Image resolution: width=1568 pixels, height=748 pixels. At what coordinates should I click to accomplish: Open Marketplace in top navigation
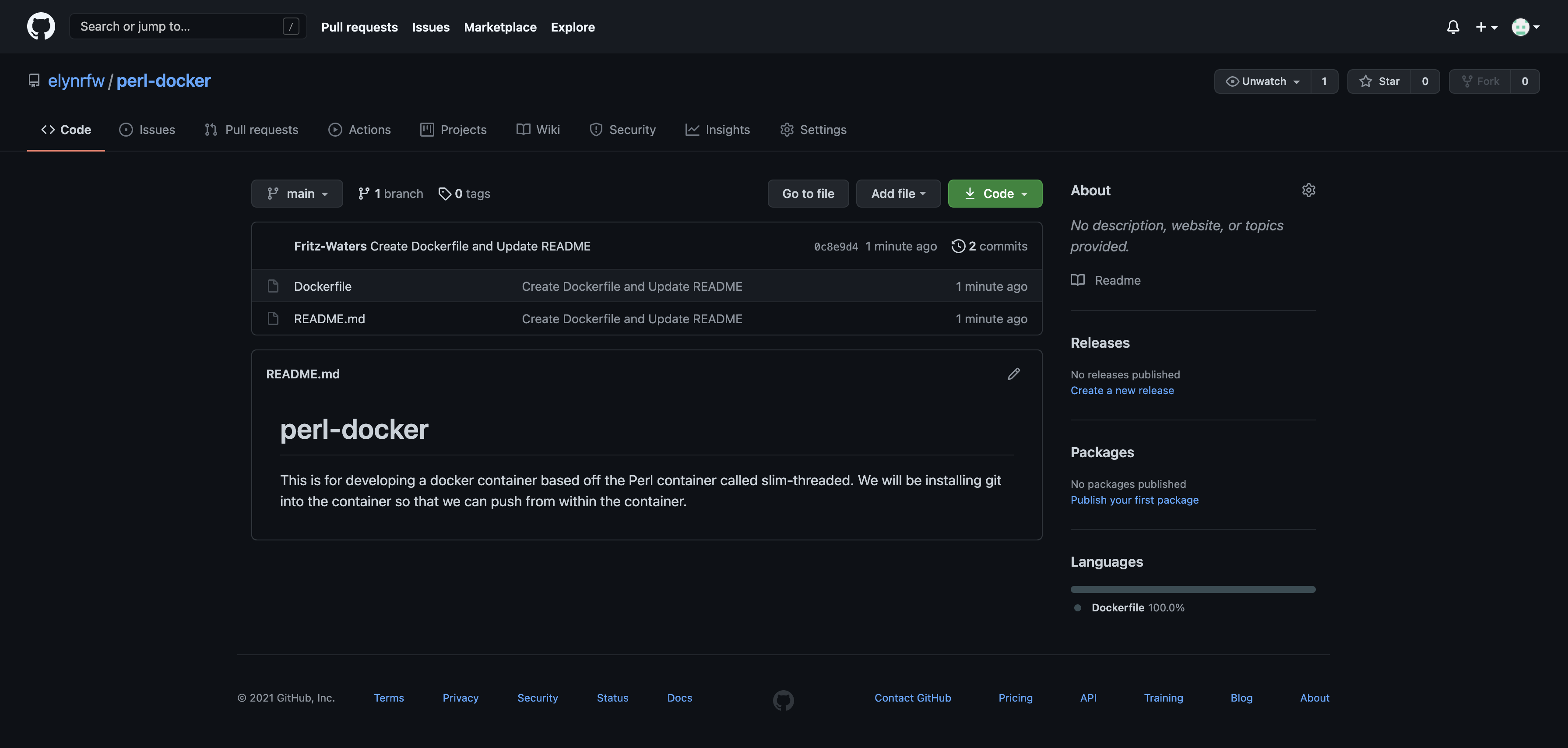click(x=500, y=27)
